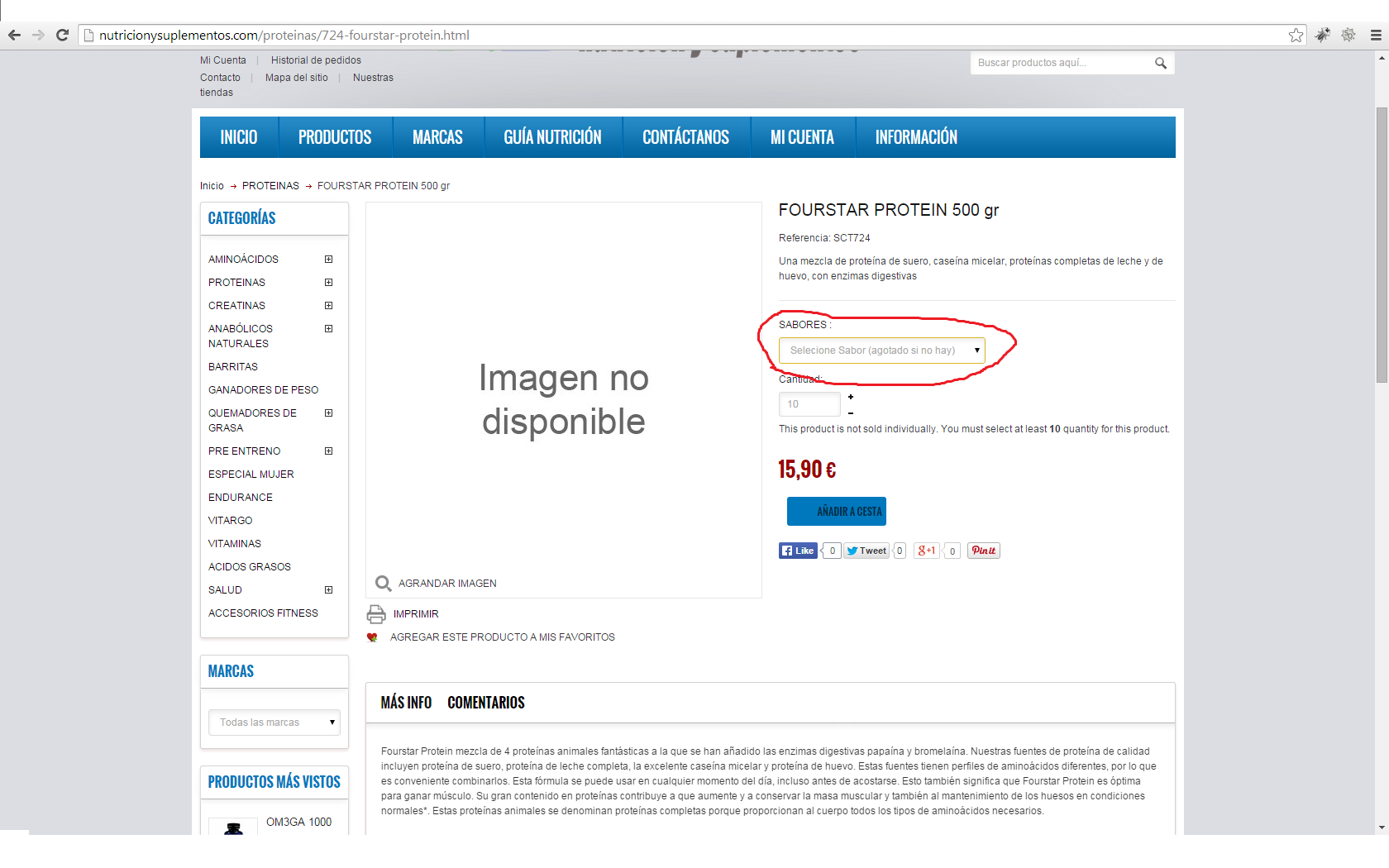The height and width of the screenshot is (868, 1389).
Task: Open Todas las marcas dropdown
Action: coord(274,723)
